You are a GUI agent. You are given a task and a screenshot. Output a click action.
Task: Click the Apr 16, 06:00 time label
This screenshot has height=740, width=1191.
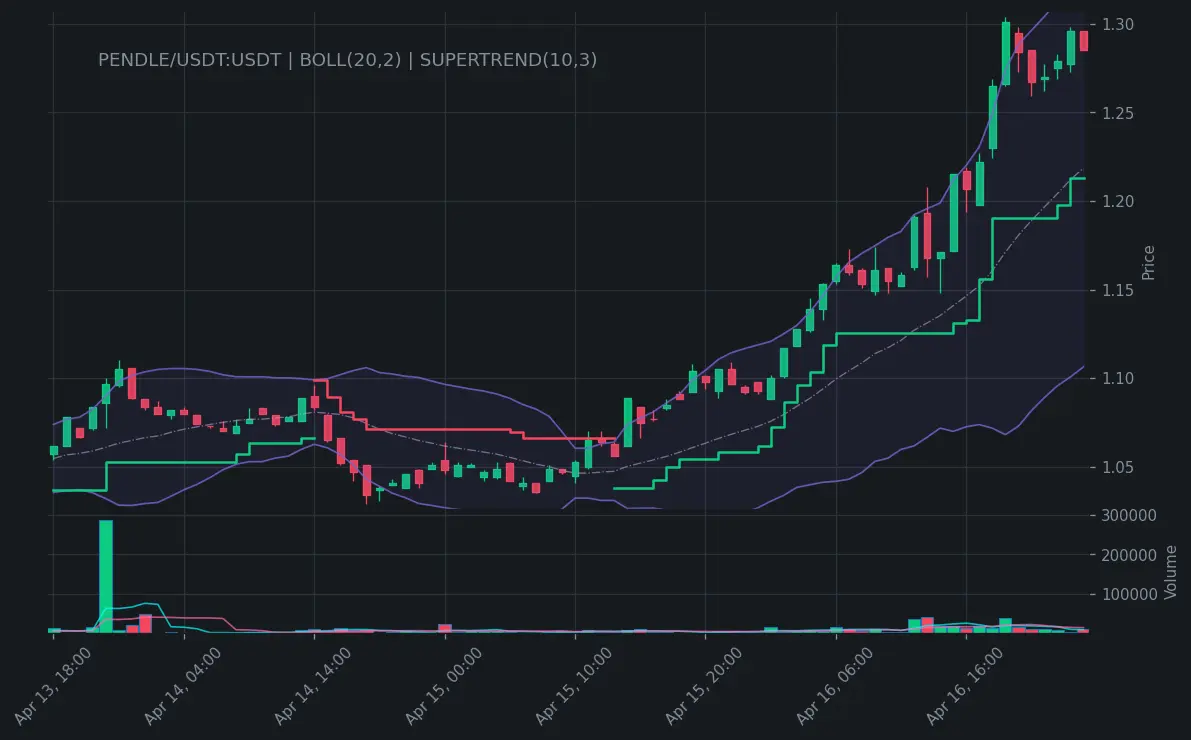tap(834, 686)
